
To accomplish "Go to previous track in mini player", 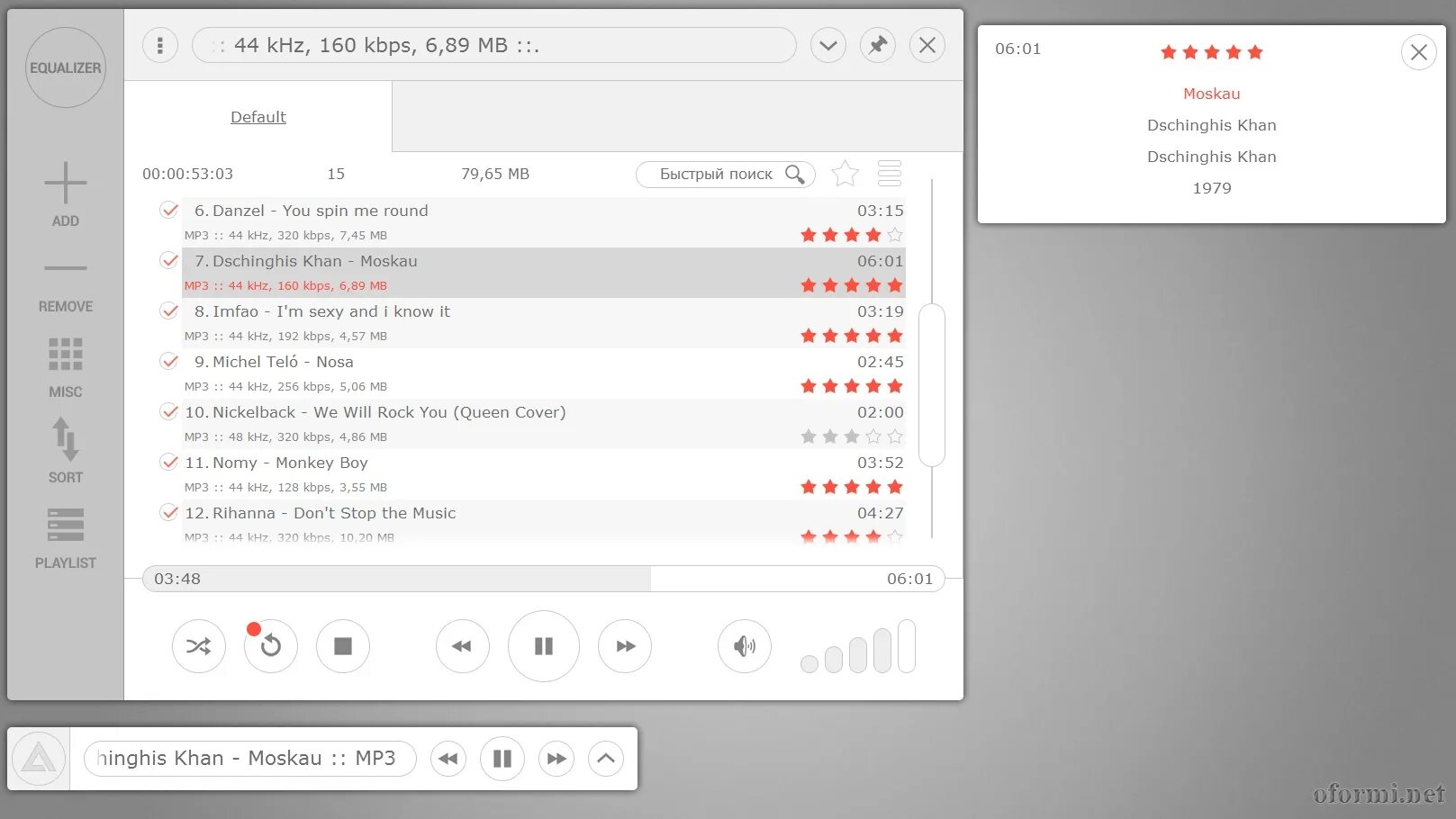I will [x=448, y=759].
